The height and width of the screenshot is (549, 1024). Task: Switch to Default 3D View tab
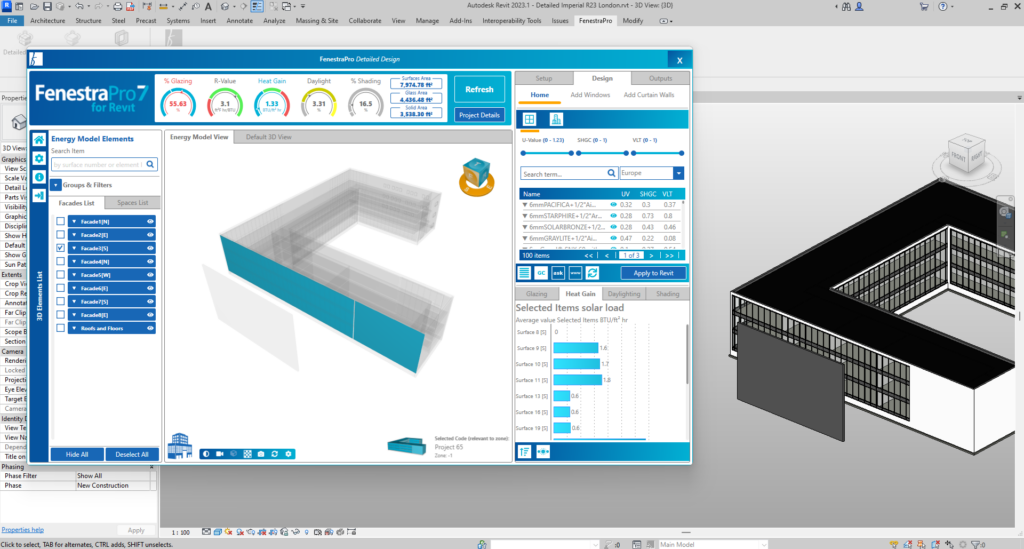(268, 137)
